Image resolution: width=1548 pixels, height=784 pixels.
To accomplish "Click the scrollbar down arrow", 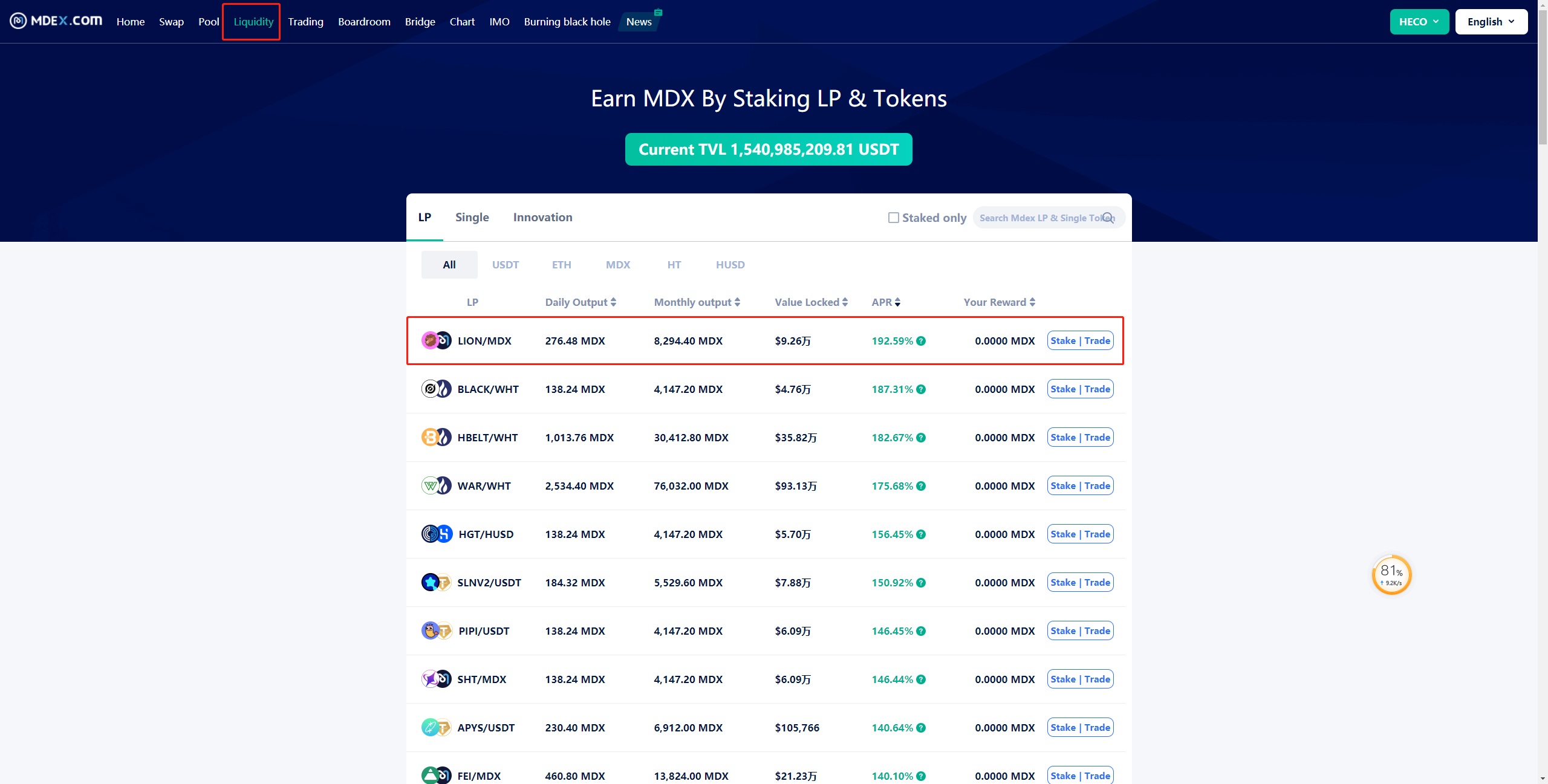I will click(x=1543, y=779).
